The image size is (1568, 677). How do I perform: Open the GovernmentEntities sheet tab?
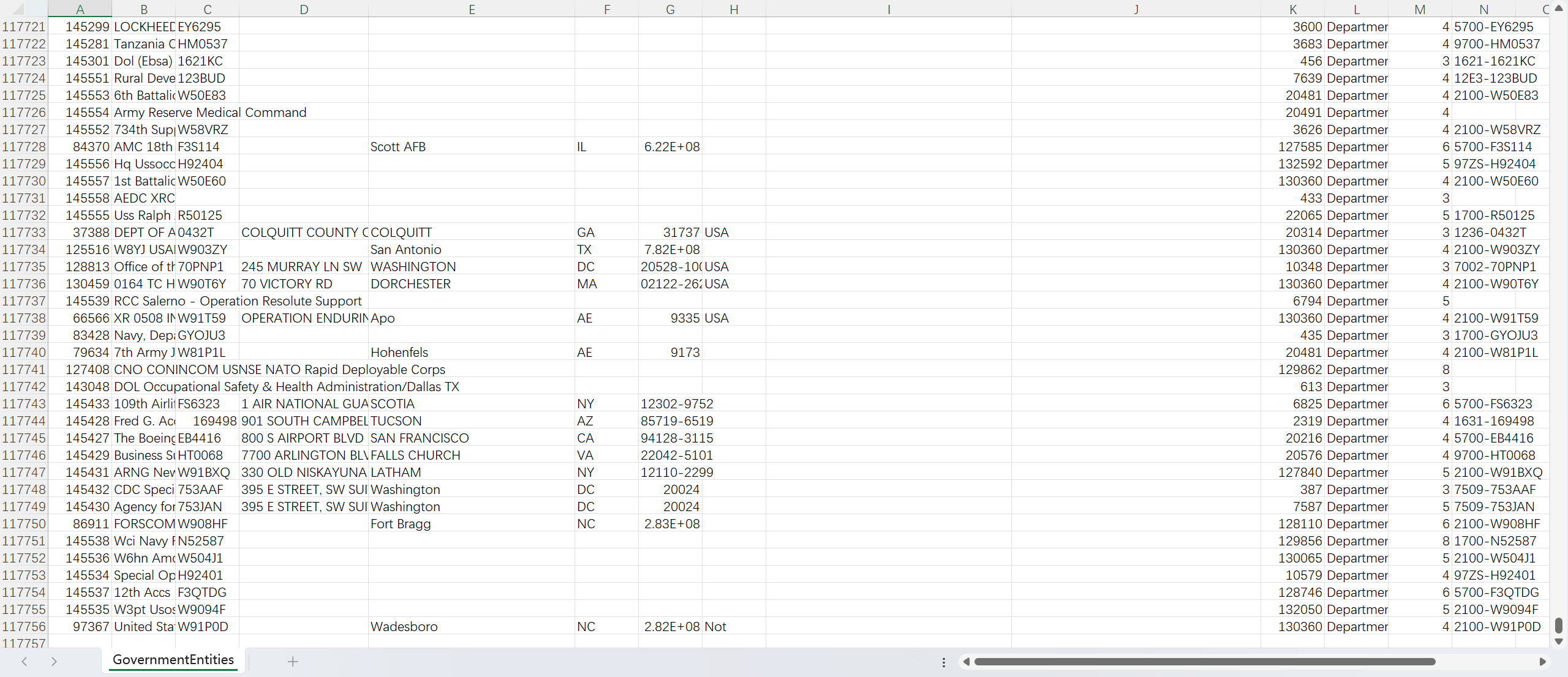173,660
